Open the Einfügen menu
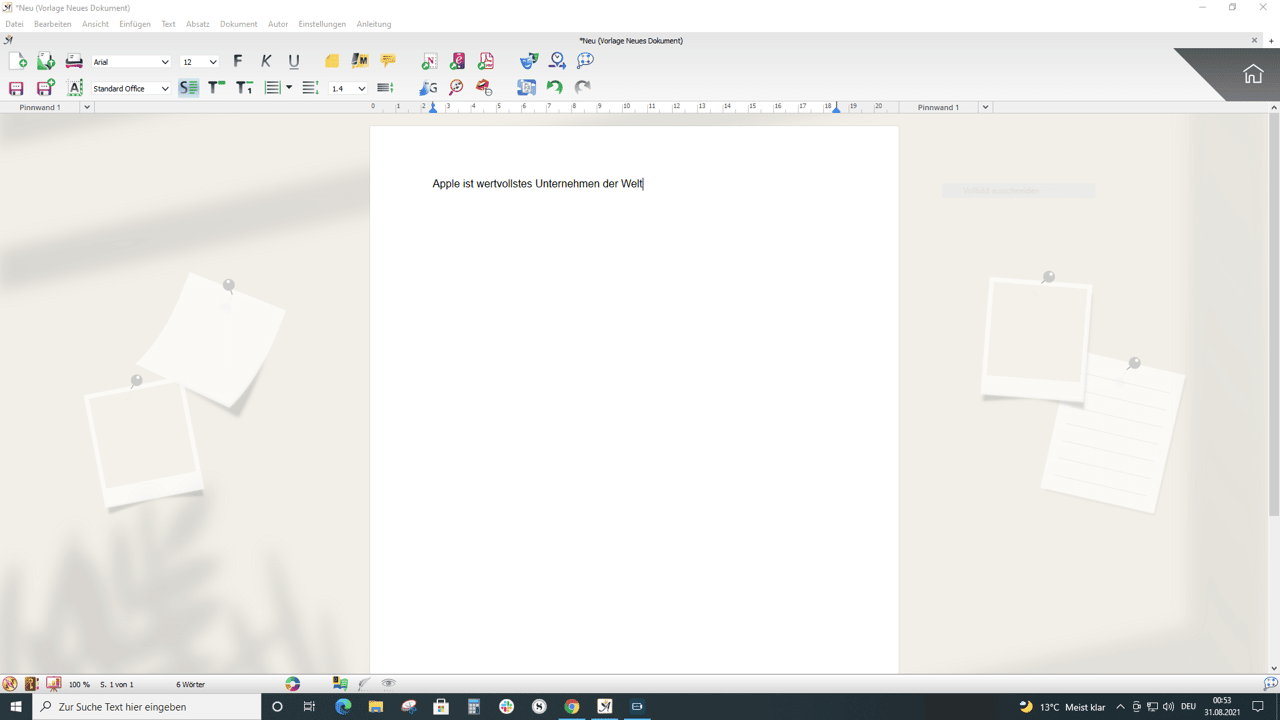The height and width of the screenshot is (720, 1280). coord(135,24)
